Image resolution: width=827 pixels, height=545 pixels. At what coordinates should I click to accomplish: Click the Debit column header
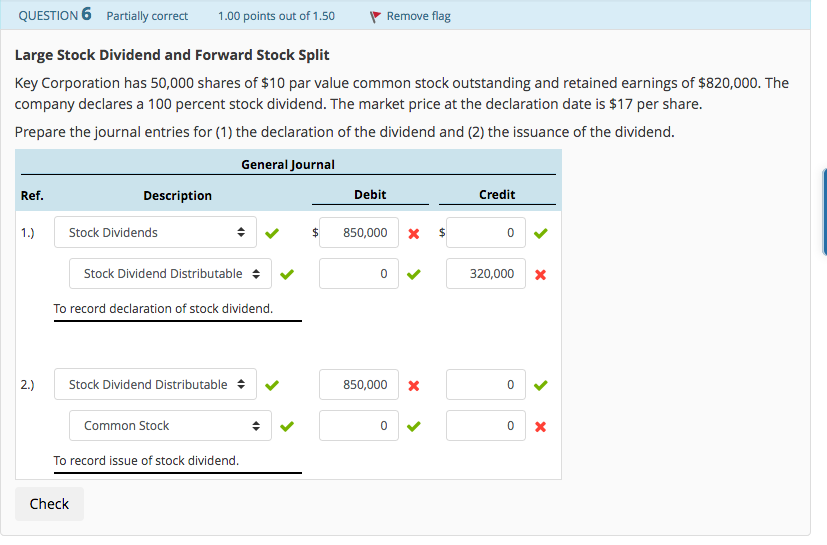point(370,195)
